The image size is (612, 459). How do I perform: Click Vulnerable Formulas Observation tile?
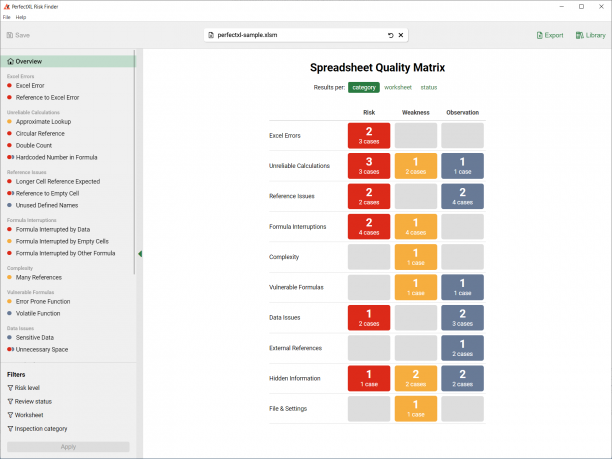point(463,287)
